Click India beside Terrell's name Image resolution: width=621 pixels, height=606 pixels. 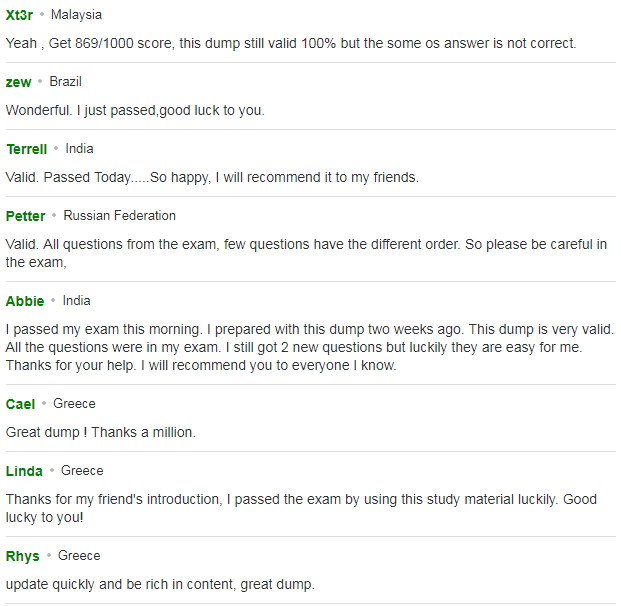click(80, 149)
